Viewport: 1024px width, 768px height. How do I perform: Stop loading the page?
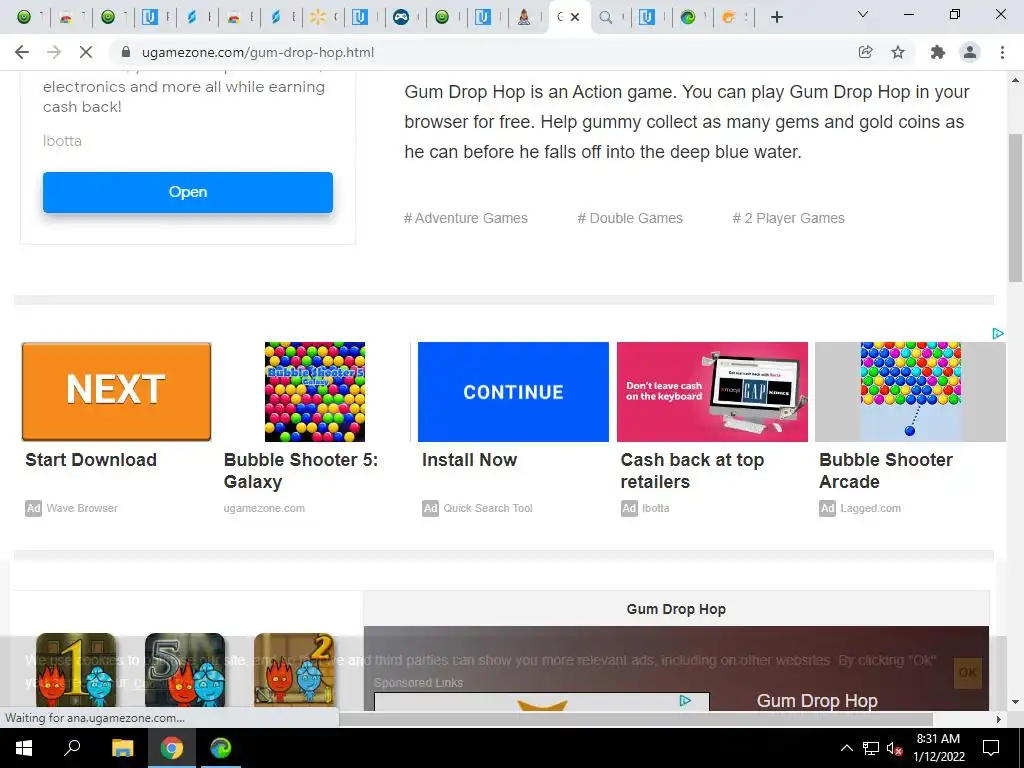(86, 52)
